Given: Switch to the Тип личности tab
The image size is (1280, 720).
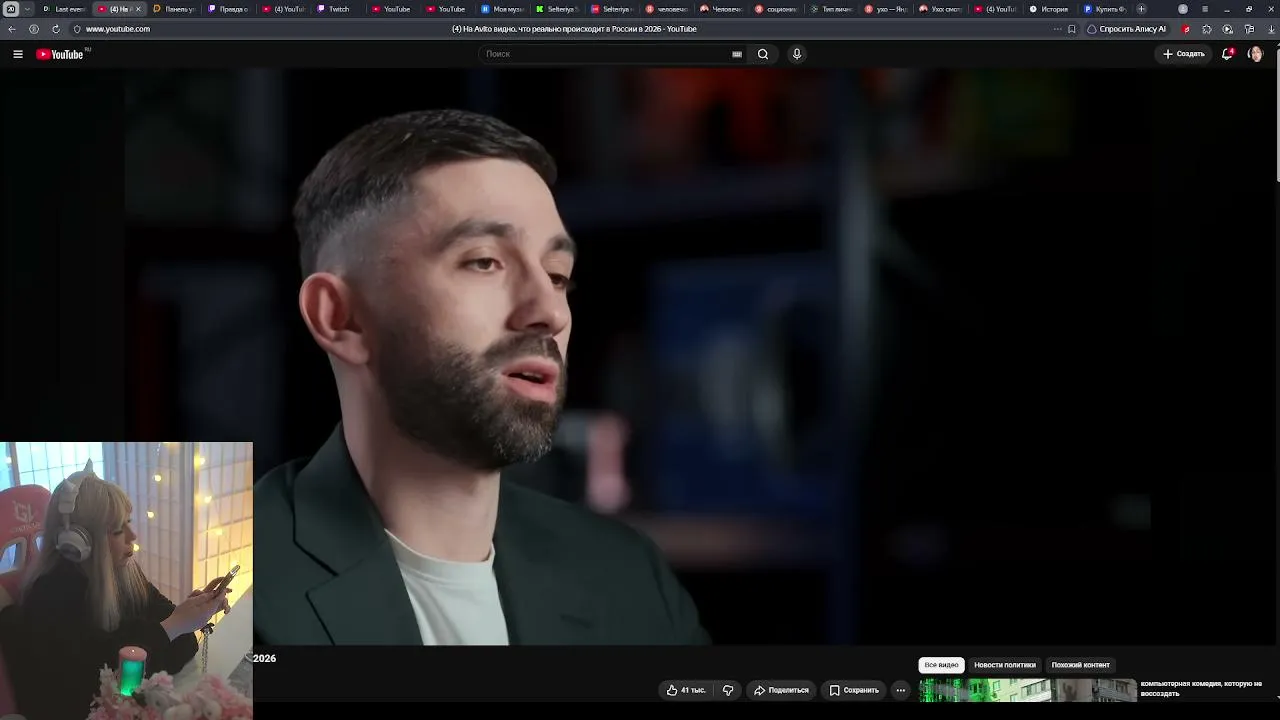Looking at the screenshot, I should (830, 9).
